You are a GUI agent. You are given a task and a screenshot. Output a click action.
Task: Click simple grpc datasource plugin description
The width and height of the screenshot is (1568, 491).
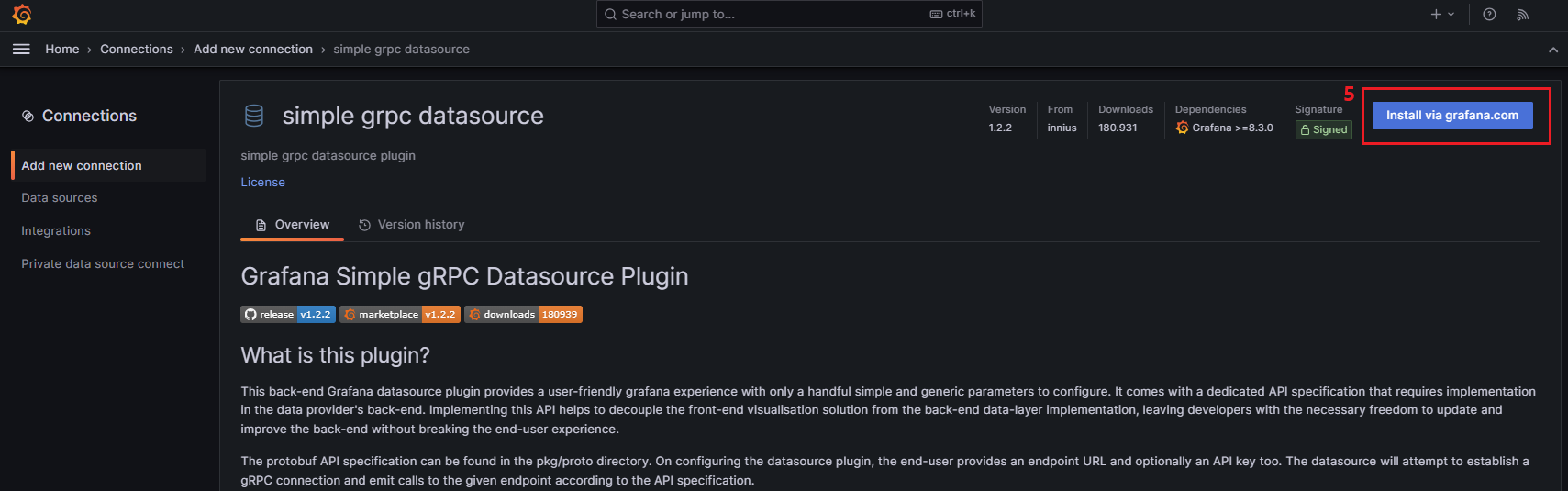328,156
